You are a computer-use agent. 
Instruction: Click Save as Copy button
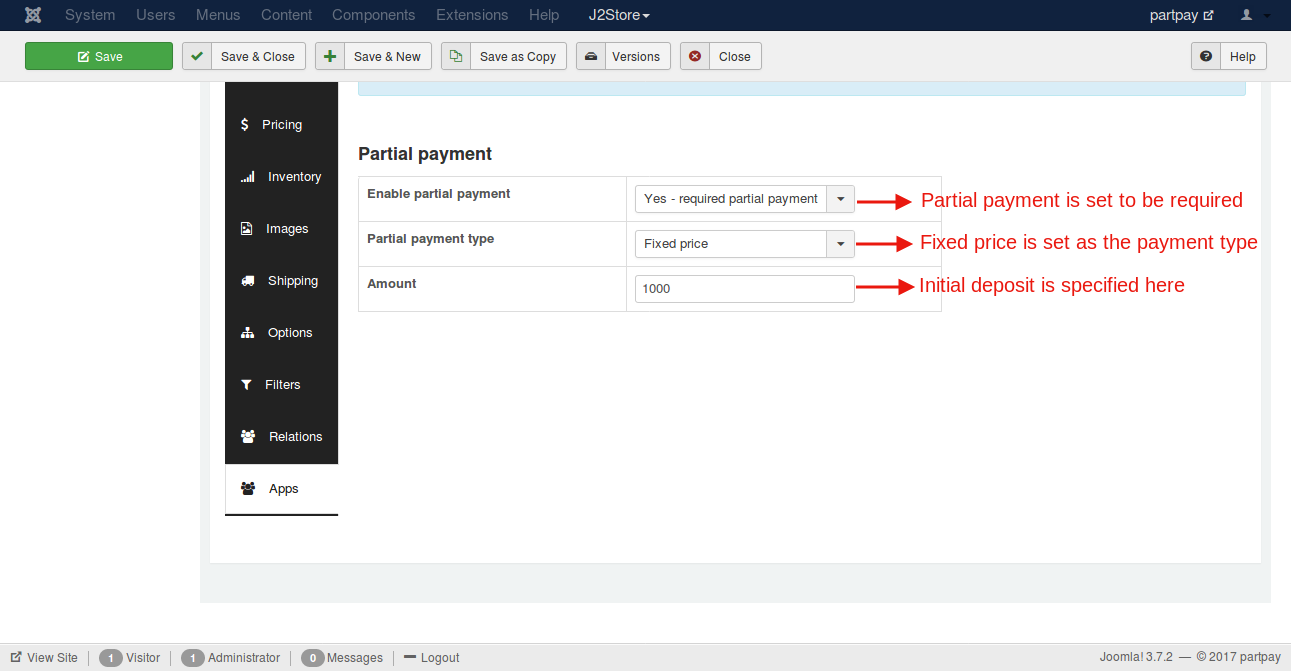(504, 56)
